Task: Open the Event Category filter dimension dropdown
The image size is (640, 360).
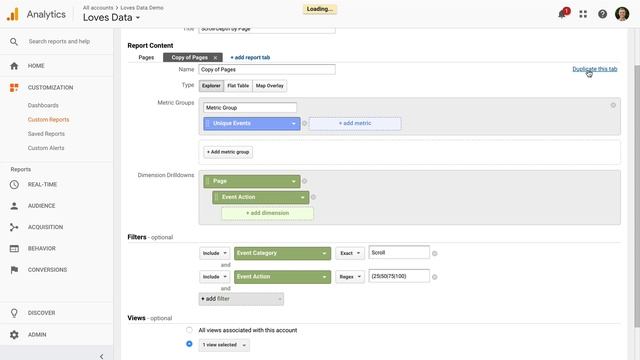Action: 282,253
